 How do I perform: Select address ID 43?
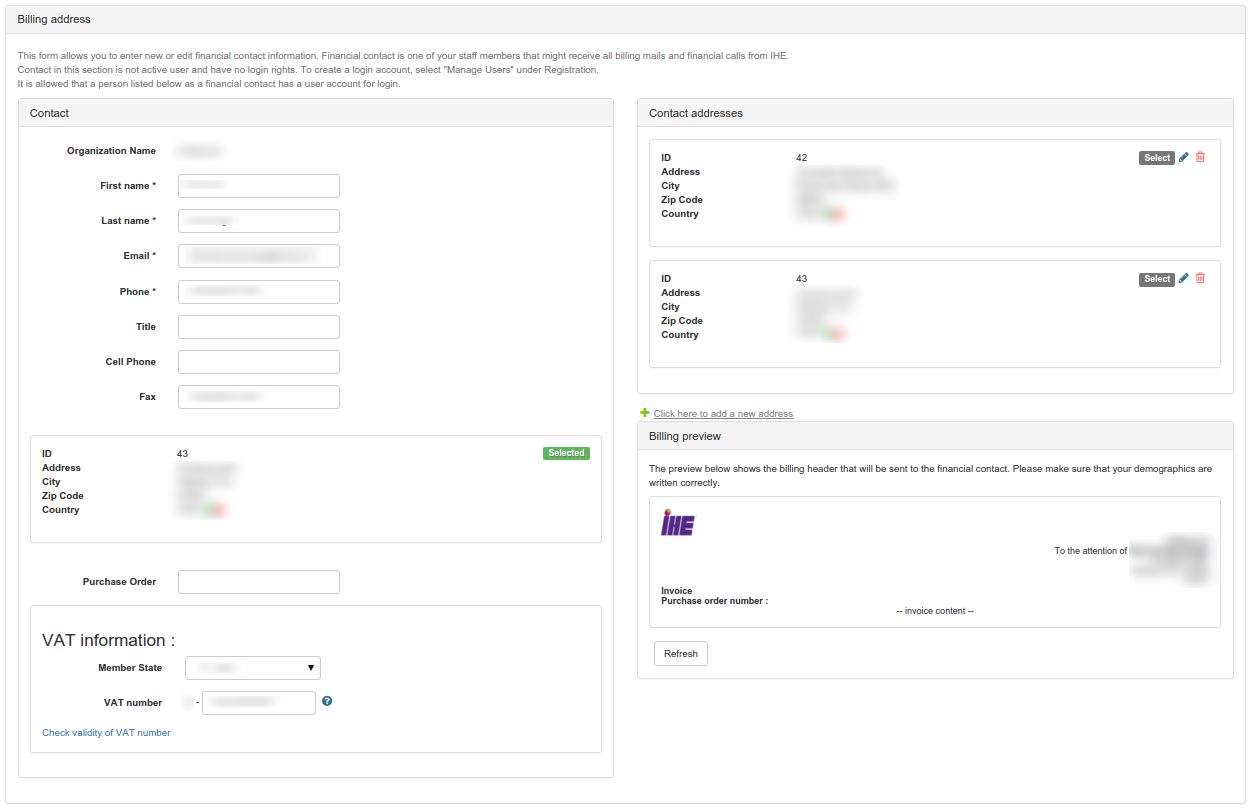pyautogui.click(x=1157, y=279)
